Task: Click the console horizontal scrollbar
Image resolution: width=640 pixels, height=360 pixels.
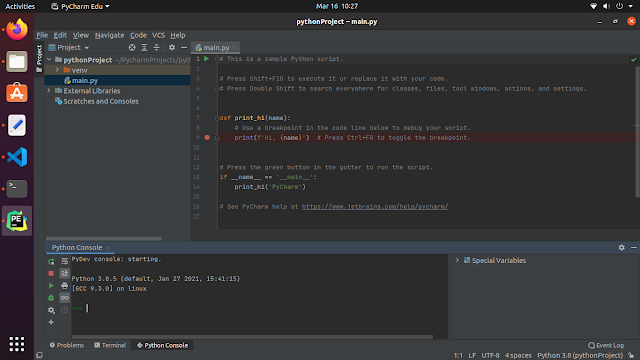Action: pyautogui.click(x=252, y=337)
